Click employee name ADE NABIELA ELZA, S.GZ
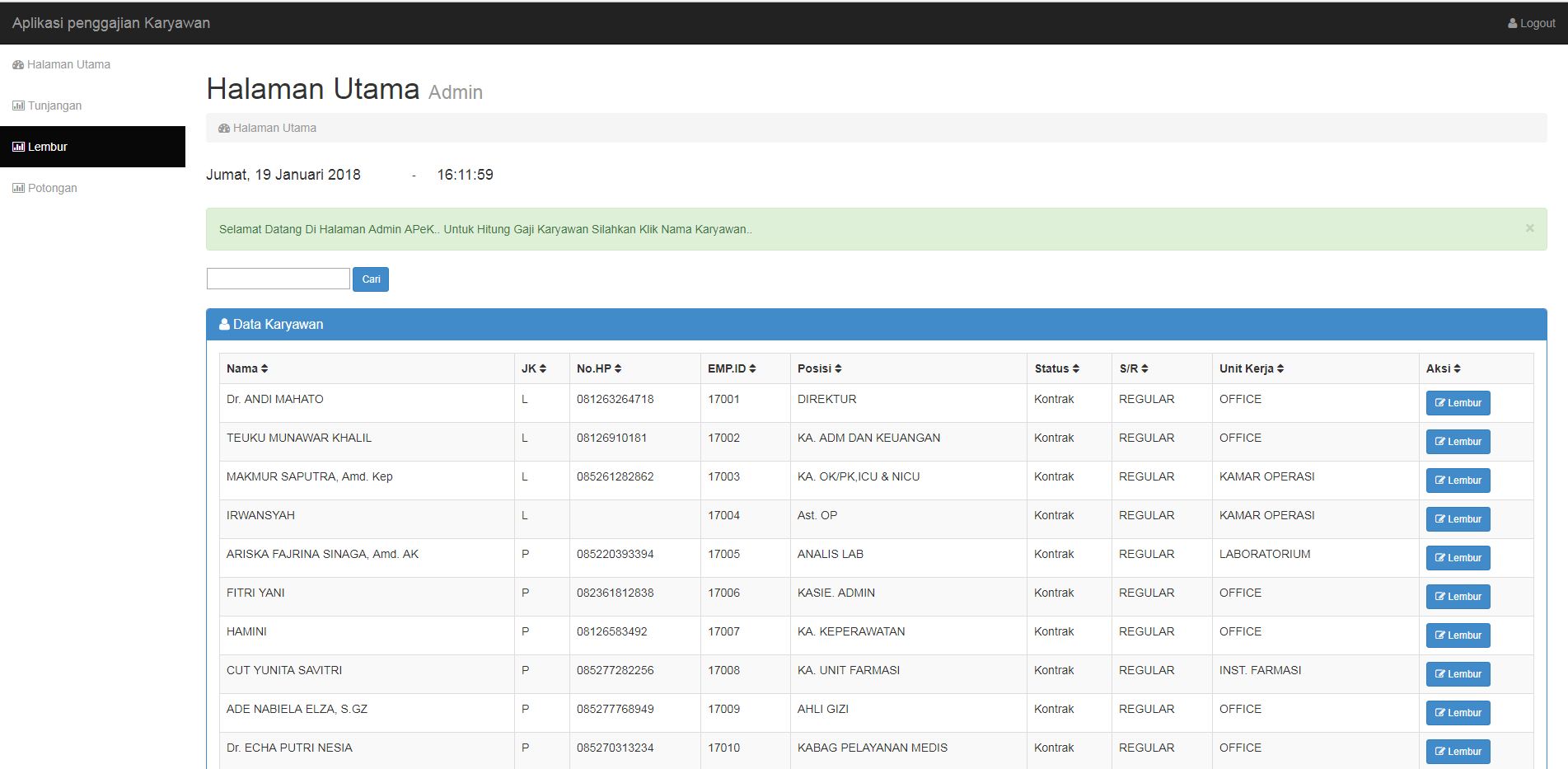 [x=297, y=709]
